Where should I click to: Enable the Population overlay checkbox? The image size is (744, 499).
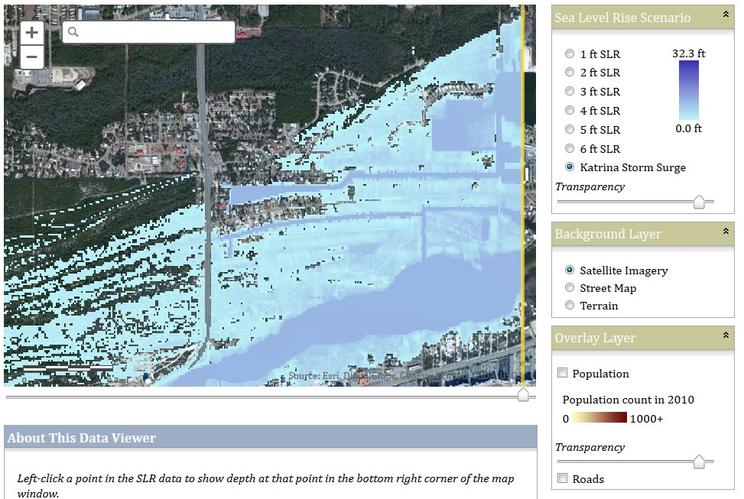pyautogui.click(x=562, y=374)
